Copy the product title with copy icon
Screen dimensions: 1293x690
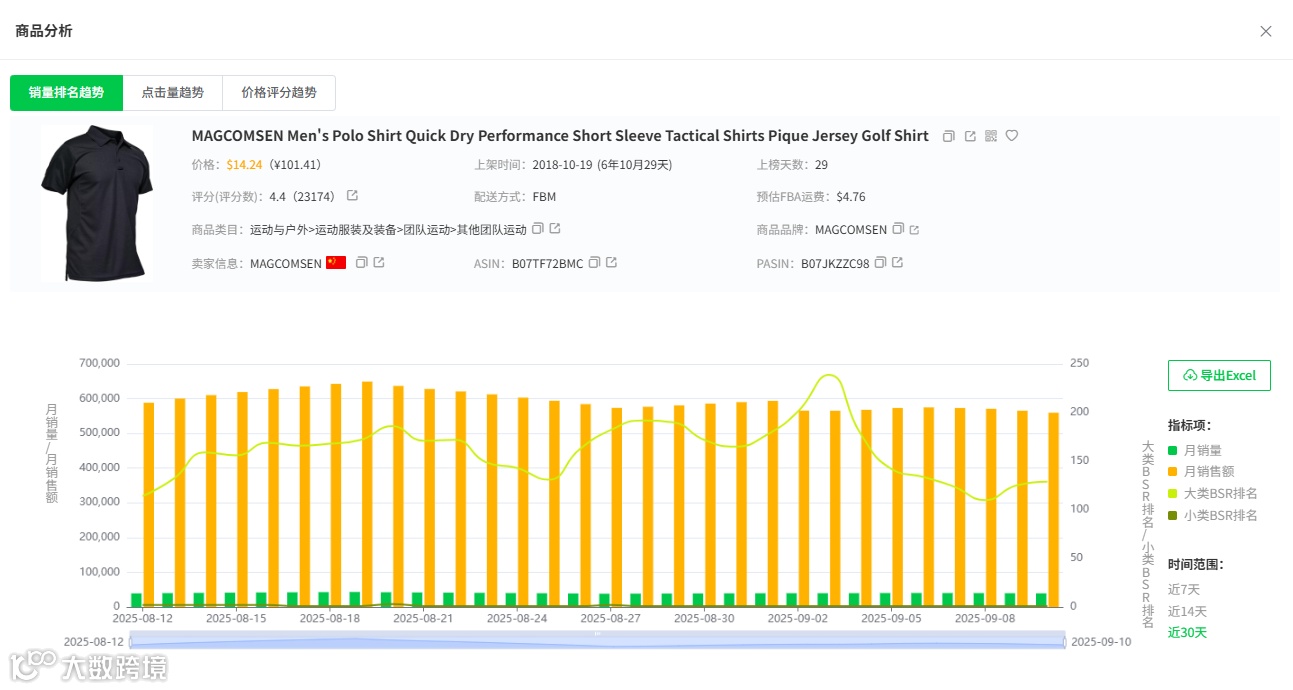coord(949,136)
